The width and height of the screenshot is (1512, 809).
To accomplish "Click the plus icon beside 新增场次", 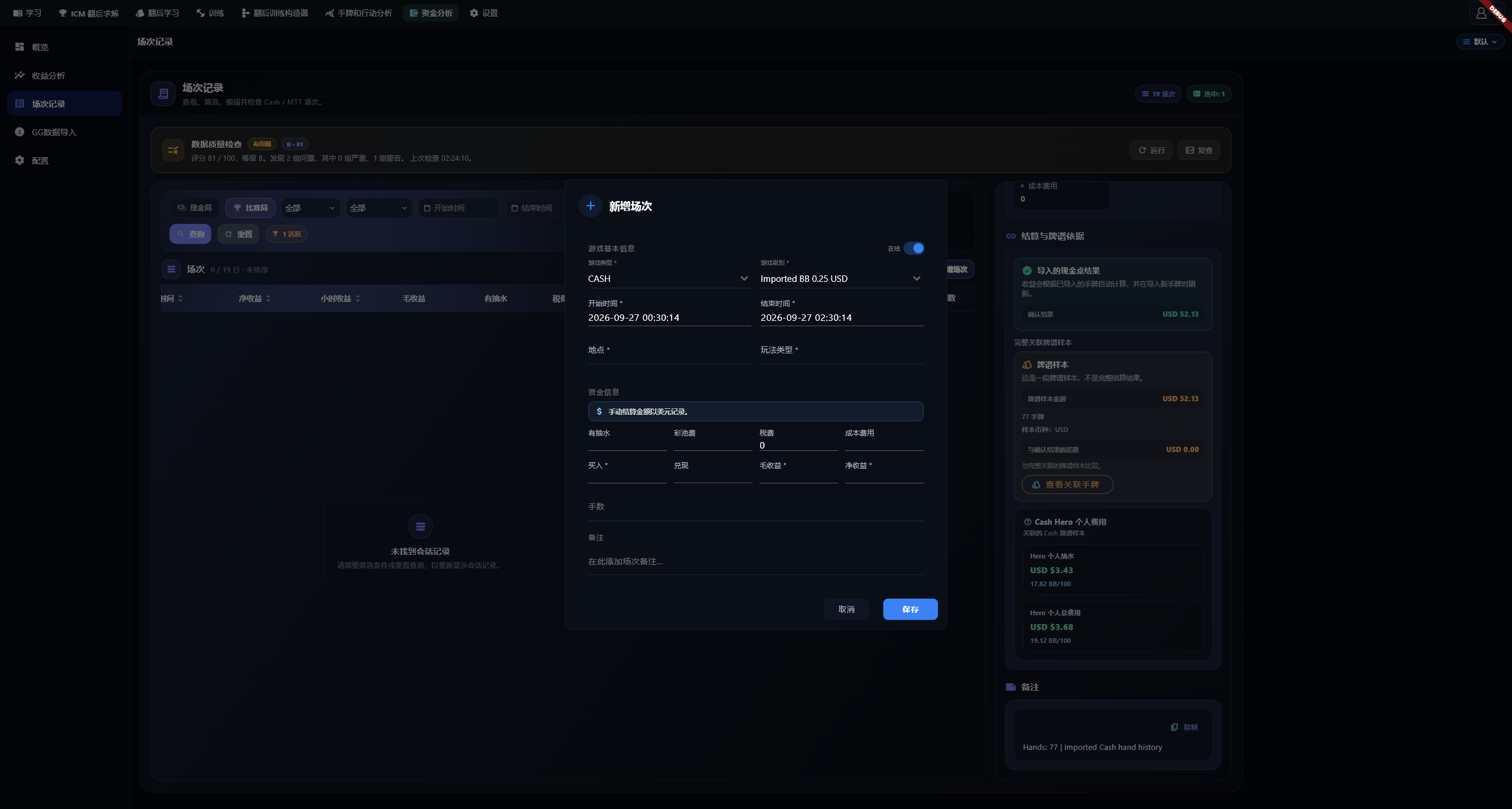I will point(590,206).
